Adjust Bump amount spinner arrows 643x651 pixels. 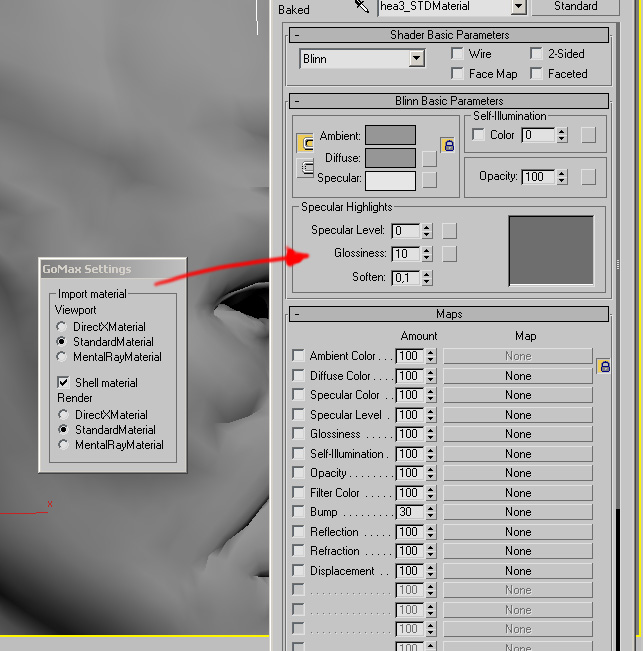click(430, 512)
